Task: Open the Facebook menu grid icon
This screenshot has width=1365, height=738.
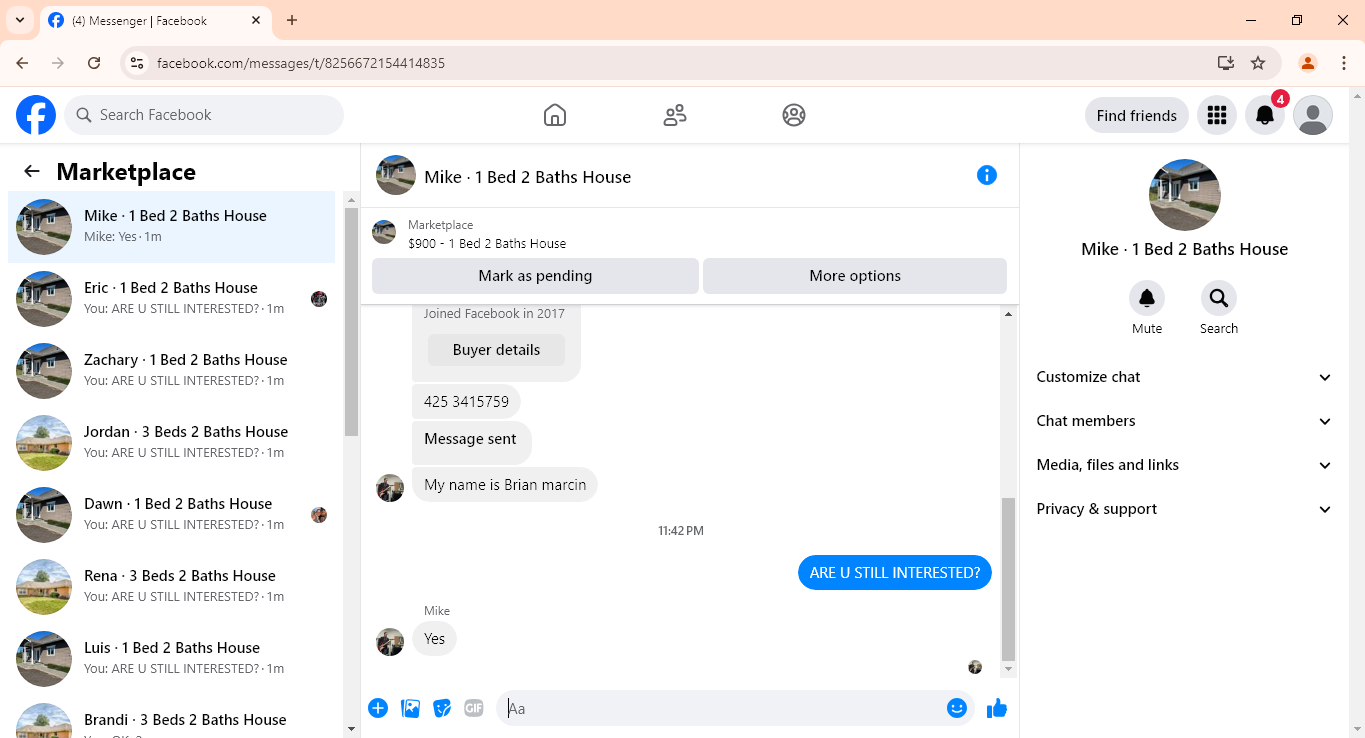Action: click(x=1217, y=115)
